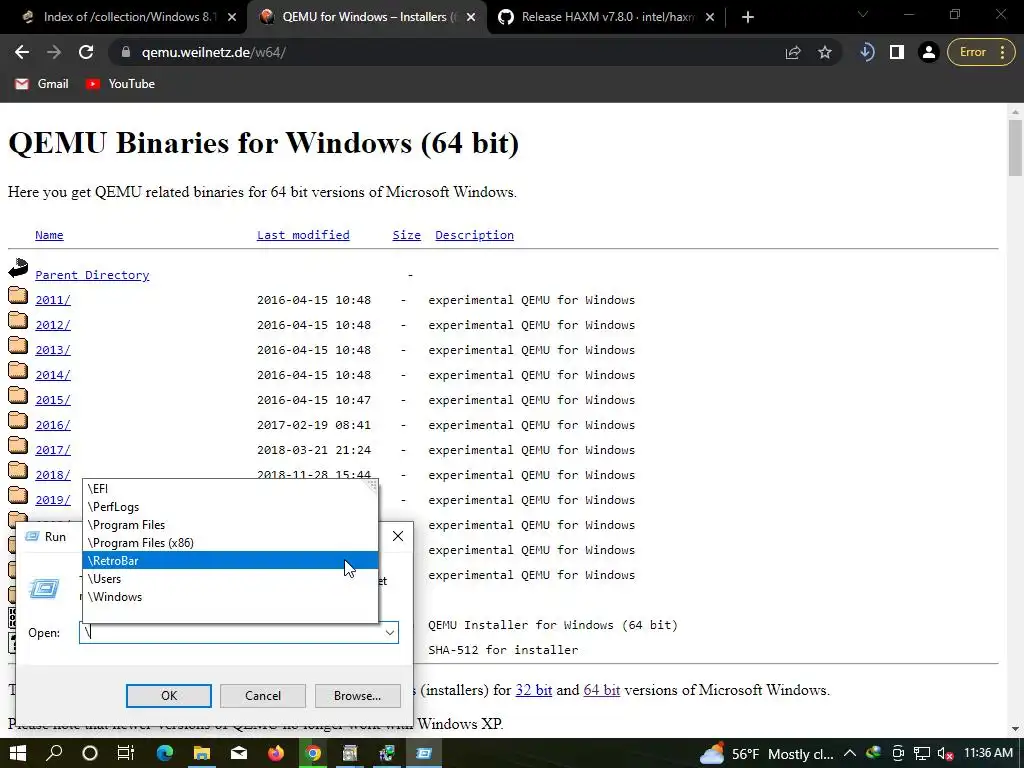Open the Chrome Error update menu
The height and width of the screenshot is (768, 1024).
(980, 52)
